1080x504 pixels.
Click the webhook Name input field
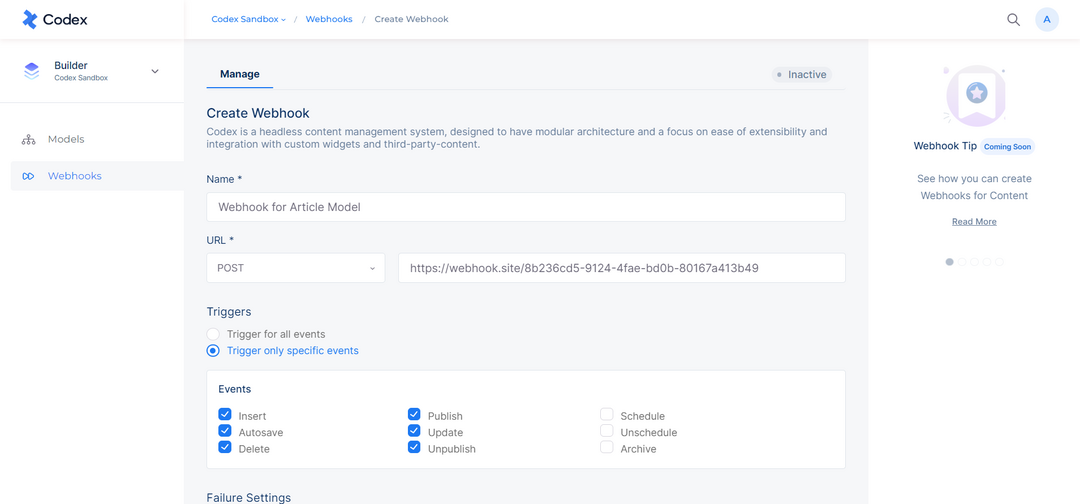coord(526,207)
